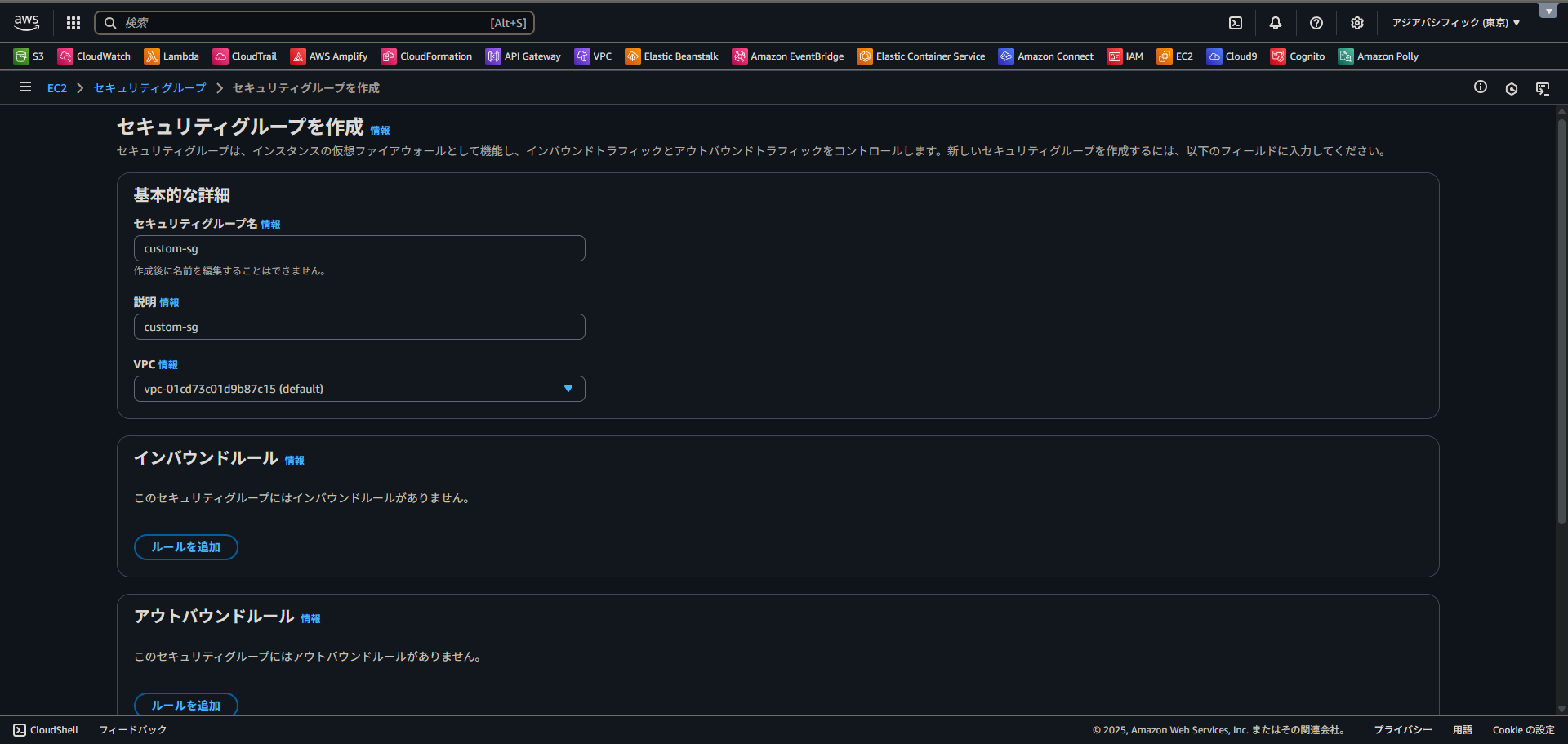This screenshot has width=1568, height=744.
Task: Open the CloudTrail shortcut
Action: [245, 56]
